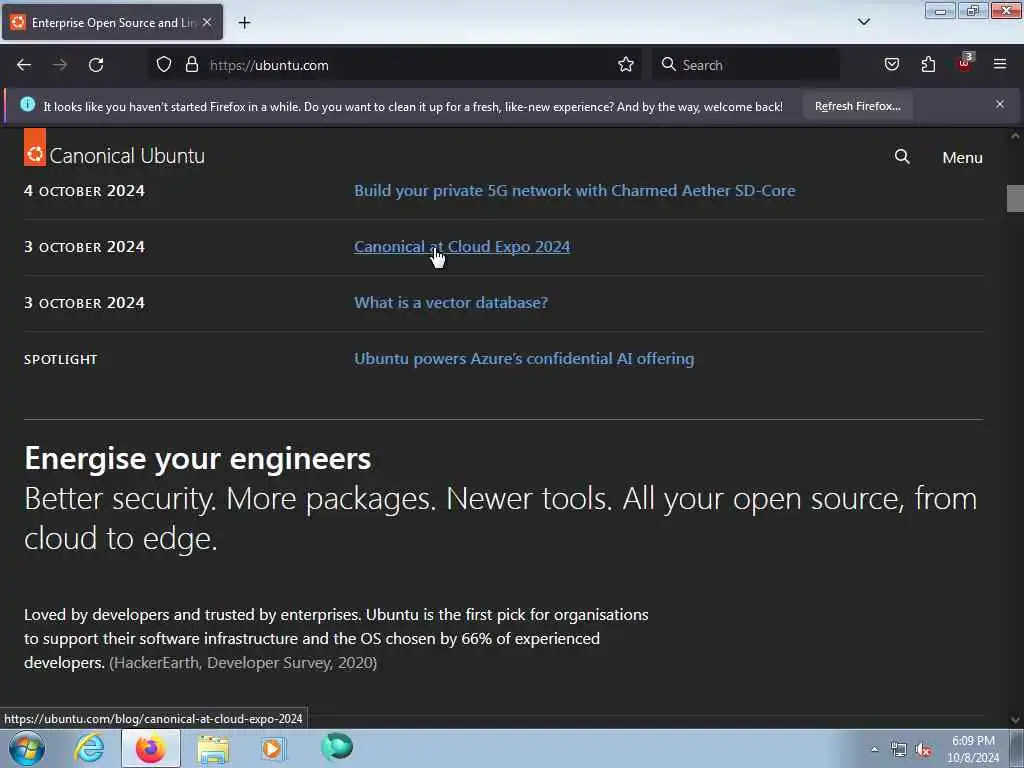Reload the current page
1024x768 pixels.
[x=96, y=65]
